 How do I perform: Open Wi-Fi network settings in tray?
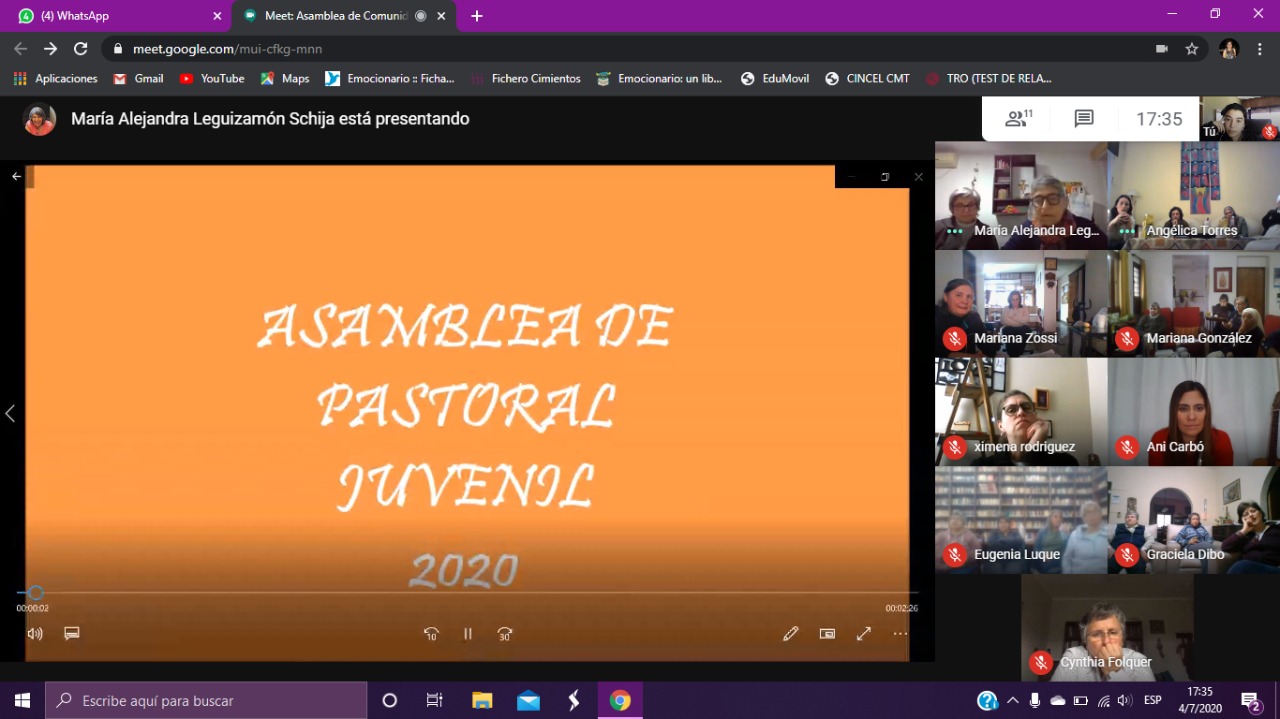coord(1104,701)
